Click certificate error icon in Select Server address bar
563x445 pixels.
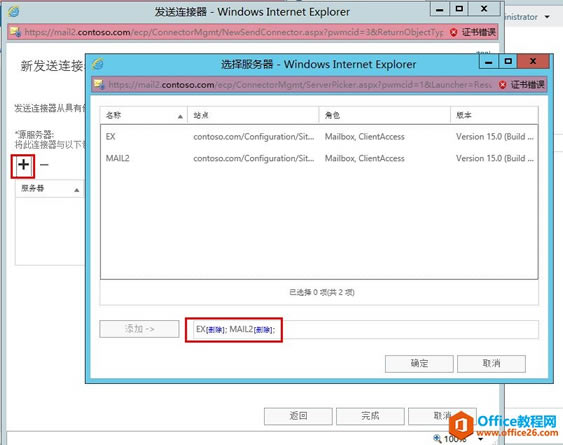[x=503, y=85]
